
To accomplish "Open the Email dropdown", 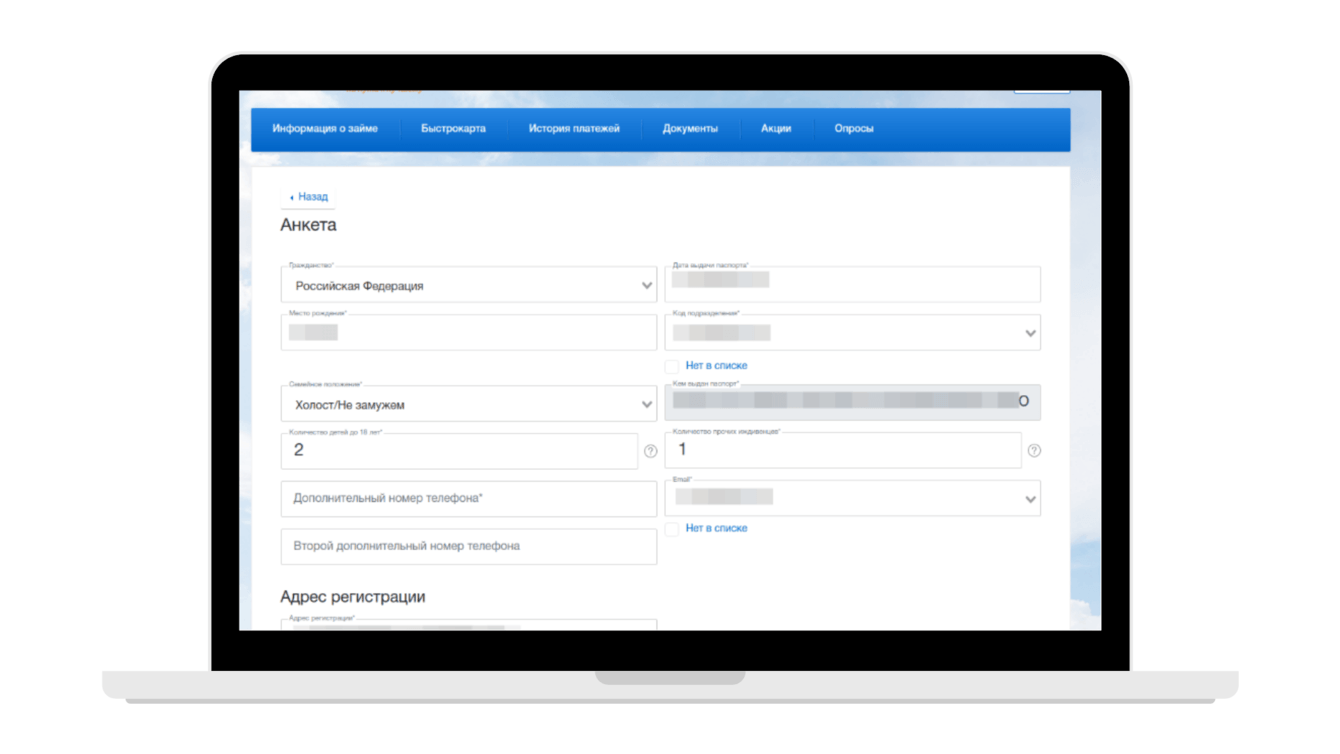I will click(852, 498).
